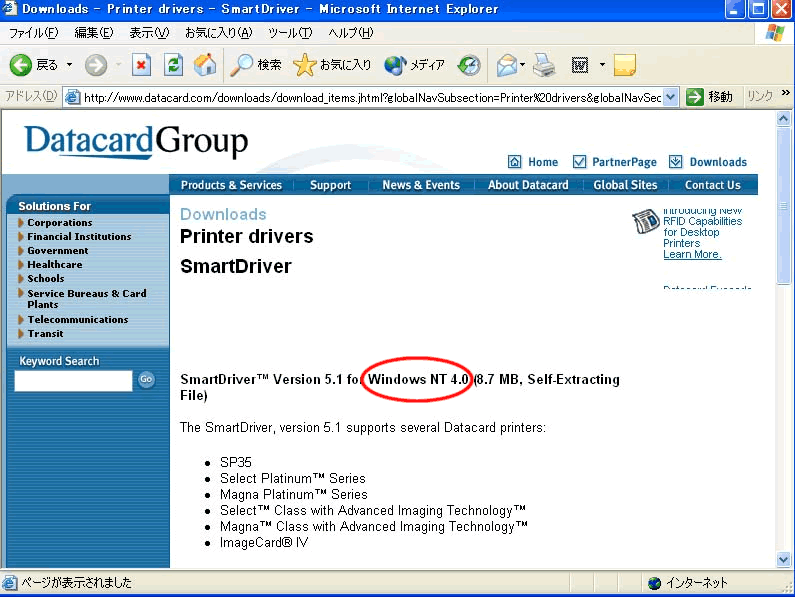Select Telecommunications in the sidebar

click(x=78, y=320)
